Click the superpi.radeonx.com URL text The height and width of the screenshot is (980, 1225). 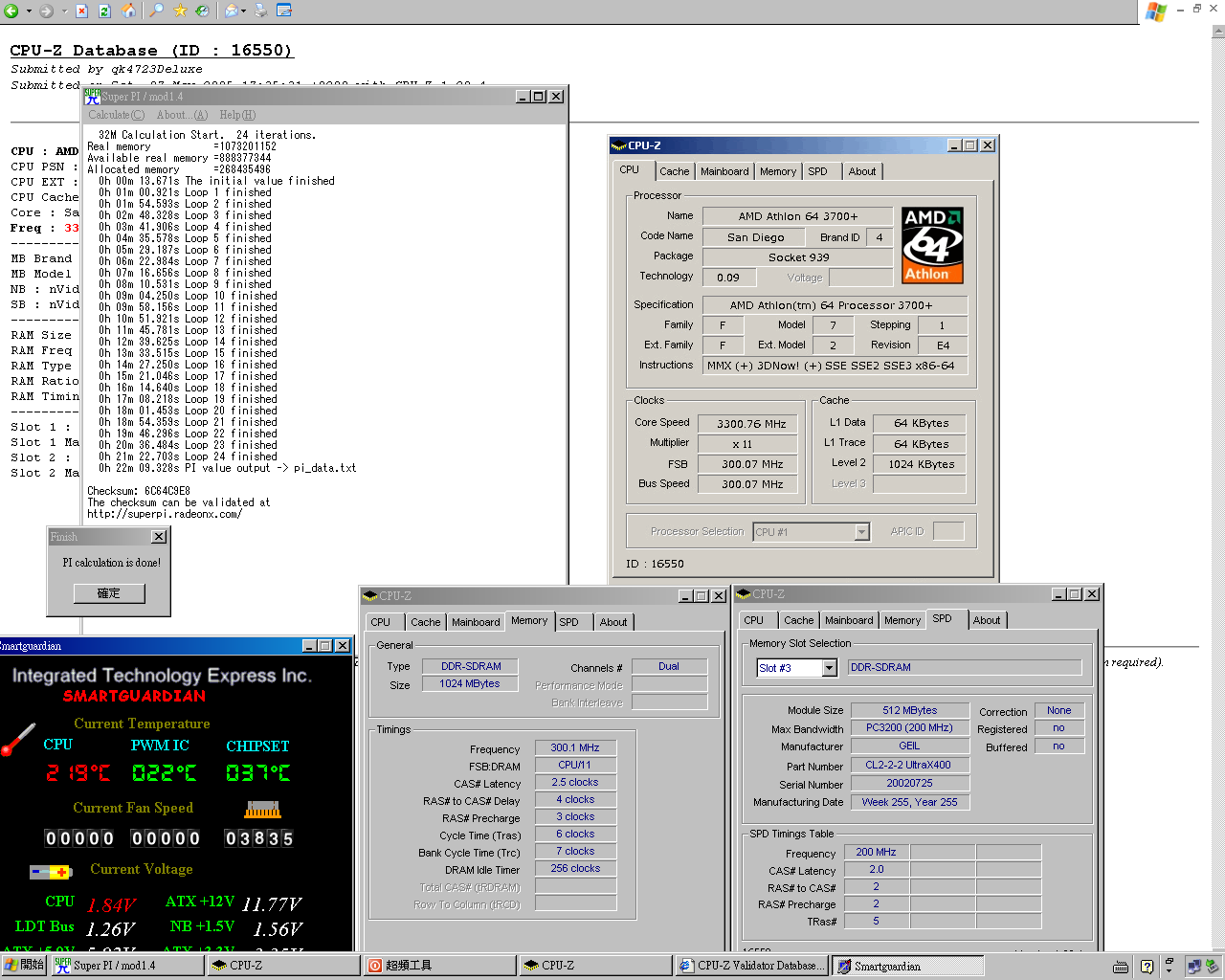[x=165, y=514]
